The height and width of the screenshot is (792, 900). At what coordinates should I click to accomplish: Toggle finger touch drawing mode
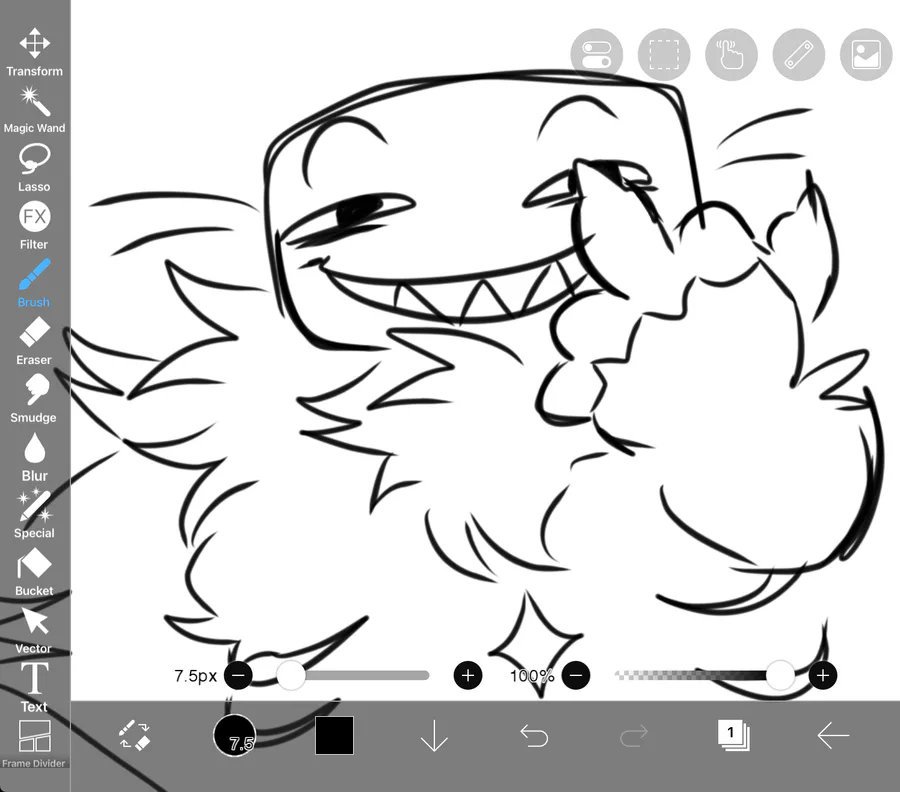tap(731, 55)
